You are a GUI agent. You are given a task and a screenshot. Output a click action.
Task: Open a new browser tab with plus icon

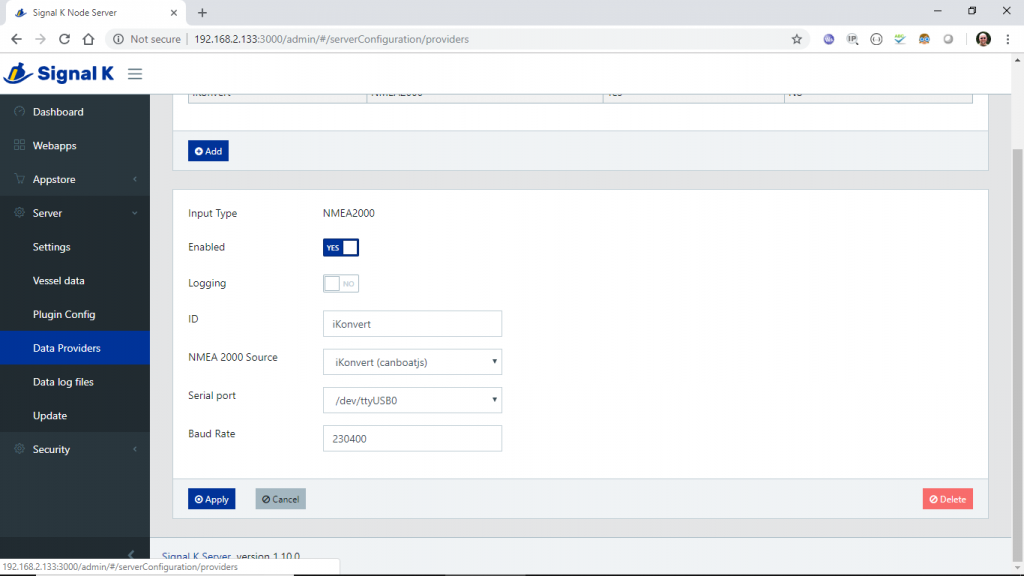point(202,13)
